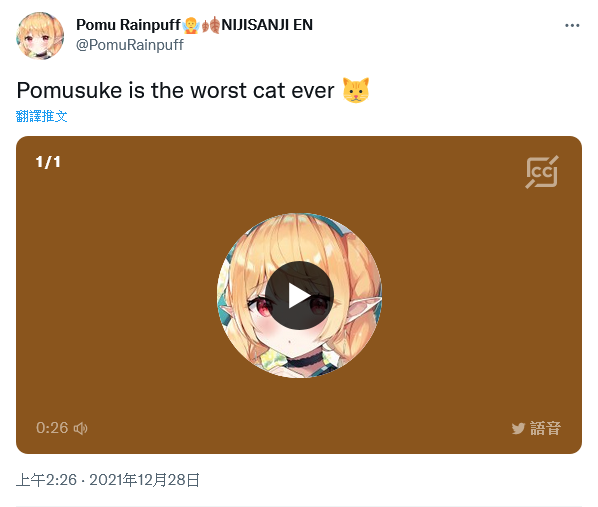
Task: Click the 0:26 duration indicator
Action: click(52, 428)
